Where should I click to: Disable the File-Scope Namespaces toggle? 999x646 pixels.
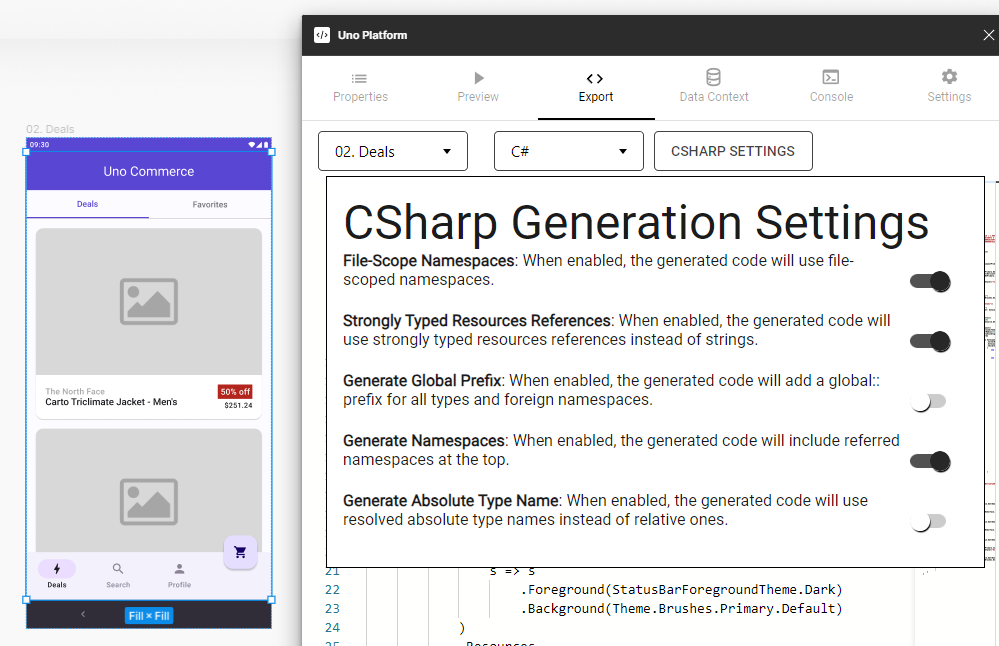[x=929, y=282]
